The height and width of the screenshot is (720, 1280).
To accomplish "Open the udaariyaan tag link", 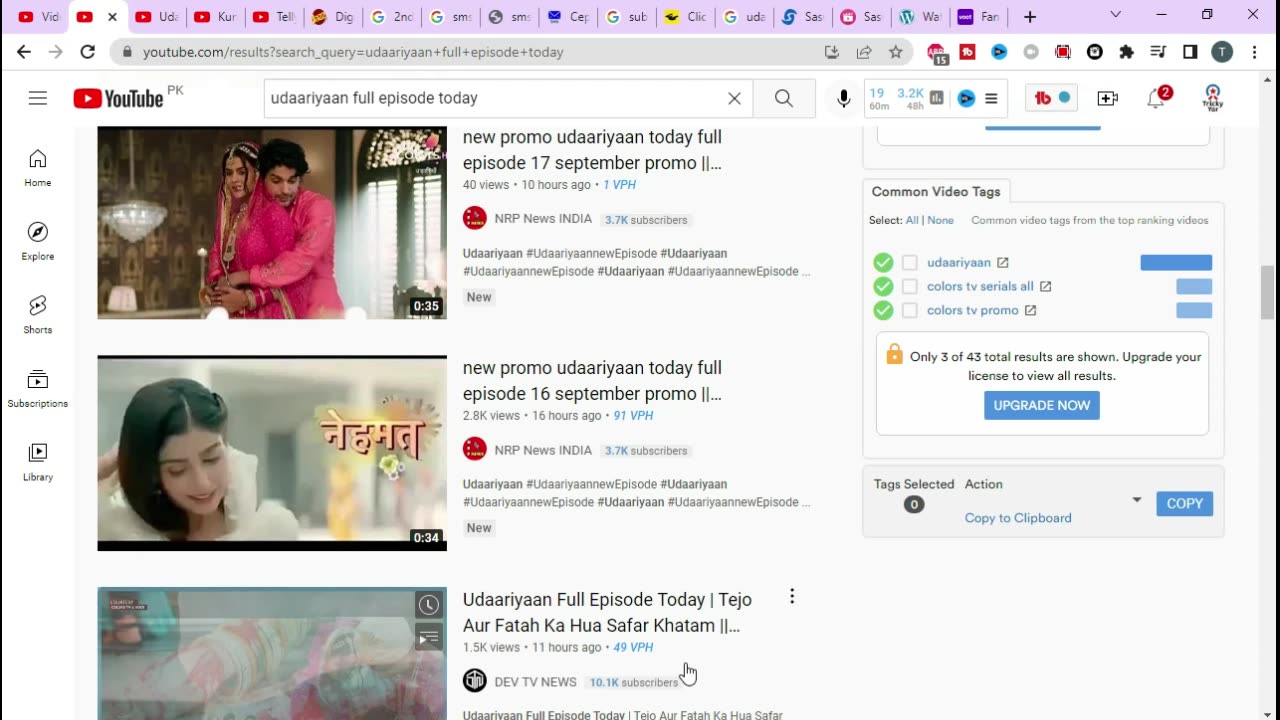I will 959,263.
